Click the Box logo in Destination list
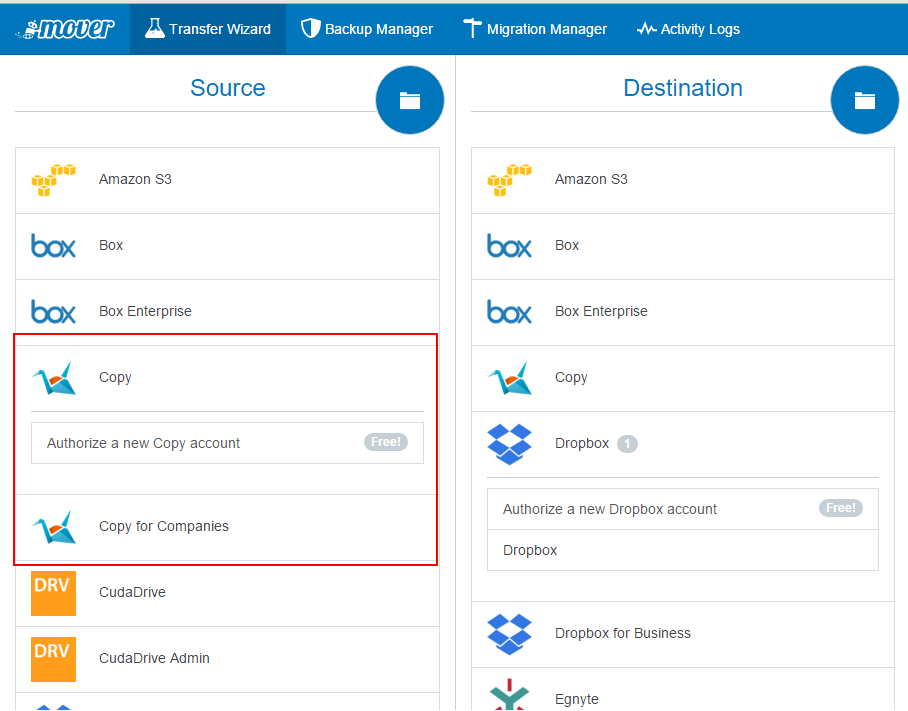Viewport: 908px width, 711px height. (510, 246)
